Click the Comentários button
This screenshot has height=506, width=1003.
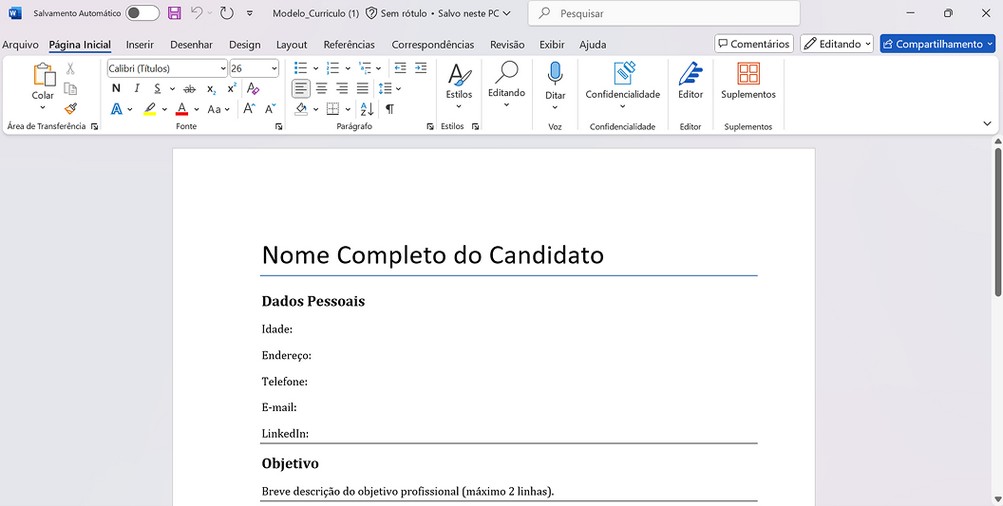(754, 44)
